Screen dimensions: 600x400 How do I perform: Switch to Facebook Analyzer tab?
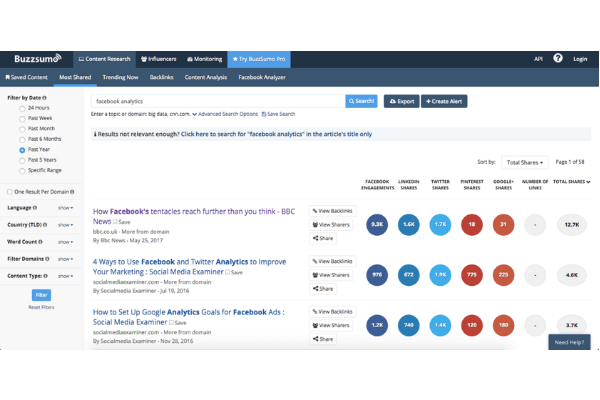coord(262,77)
